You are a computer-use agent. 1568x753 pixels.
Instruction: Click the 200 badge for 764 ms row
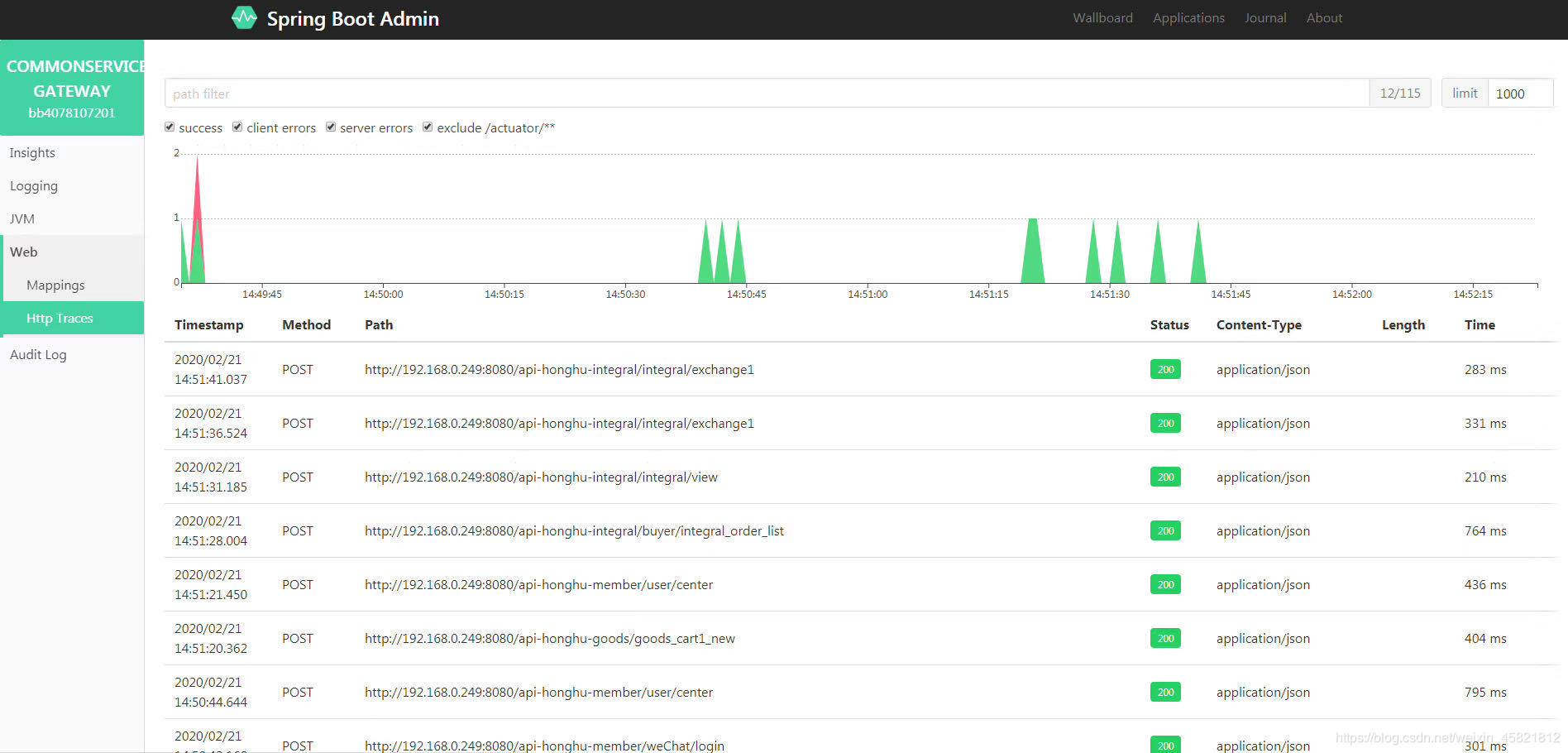[x=1165, y=530]
